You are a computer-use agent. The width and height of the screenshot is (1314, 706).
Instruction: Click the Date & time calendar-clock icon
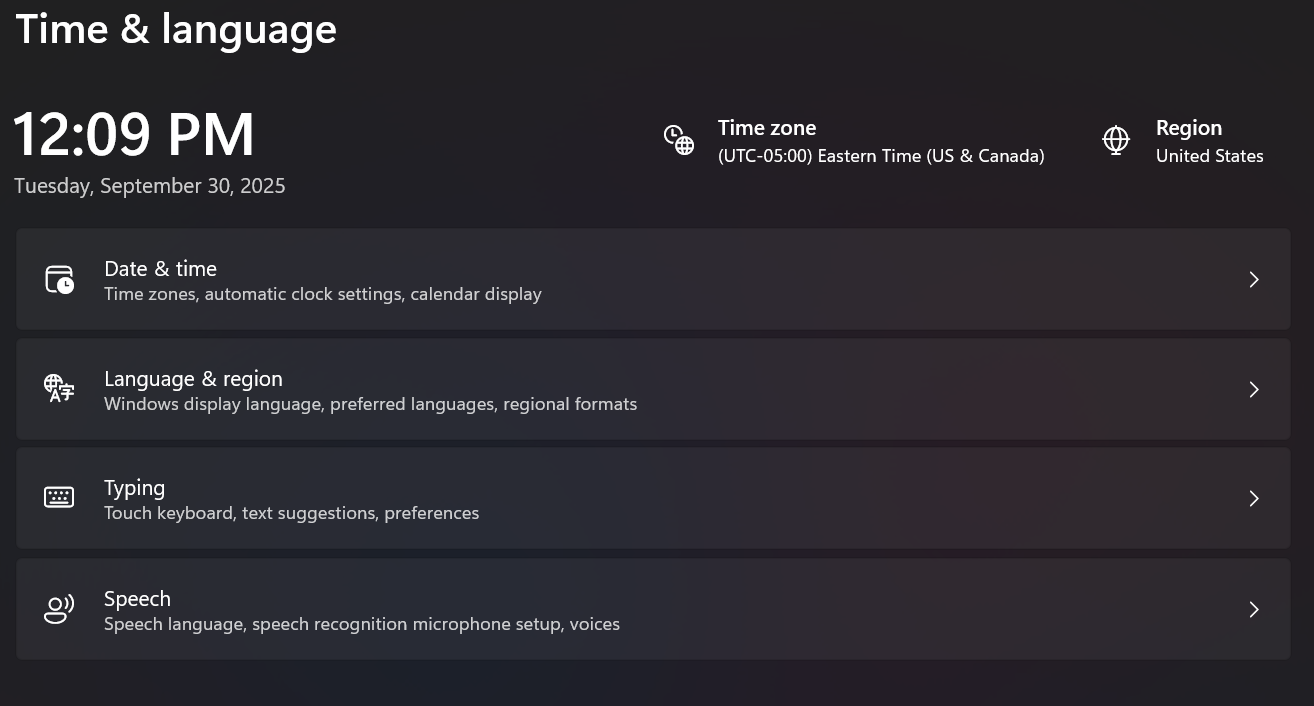point(59,279)
